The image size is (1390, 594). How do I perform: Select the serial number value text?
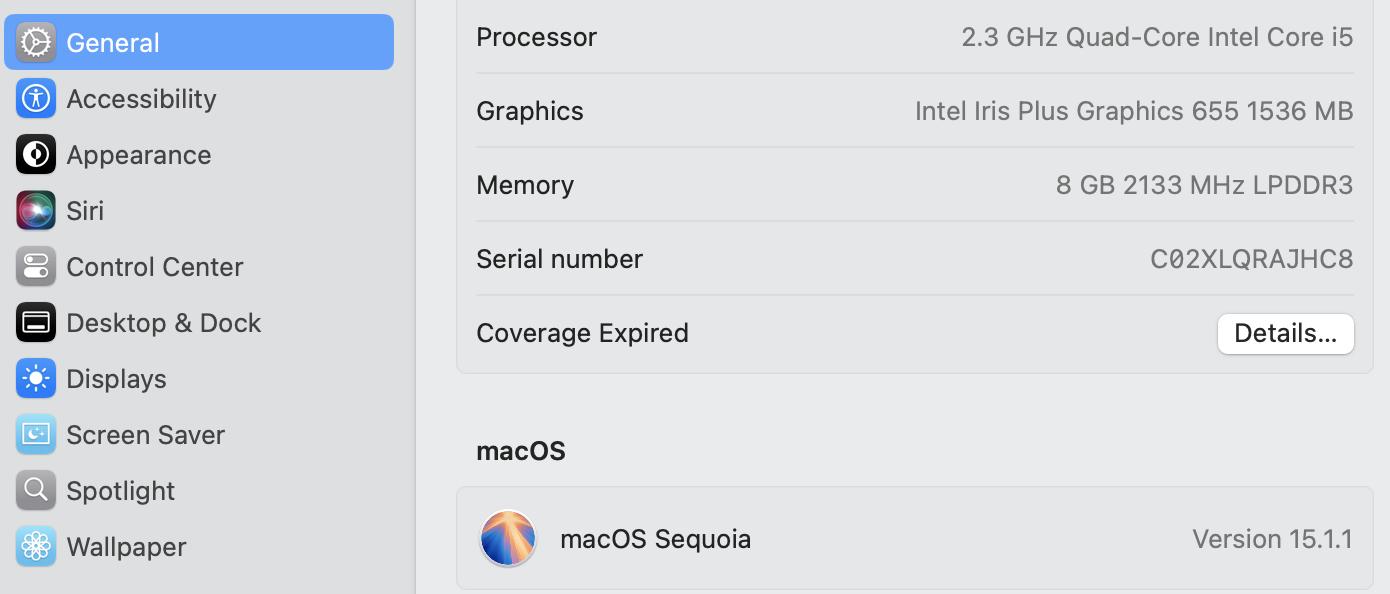(1251, 260)
